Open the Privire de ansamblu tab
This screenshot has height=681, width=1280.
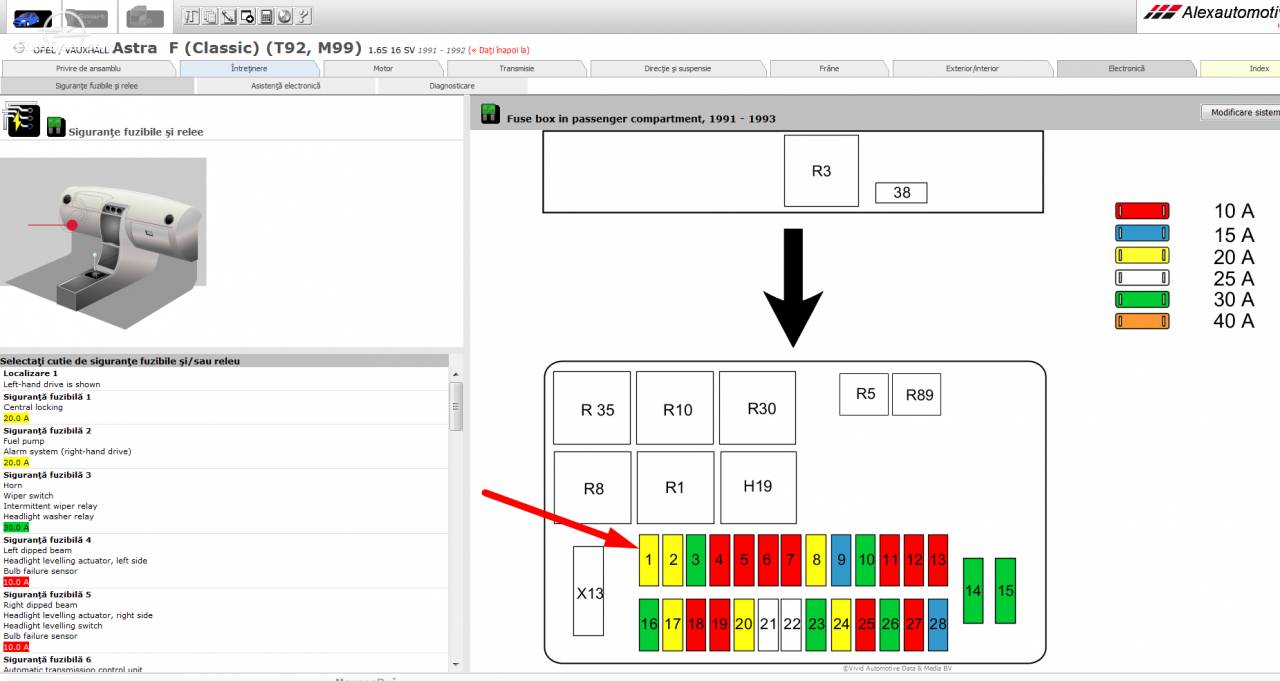90,69
